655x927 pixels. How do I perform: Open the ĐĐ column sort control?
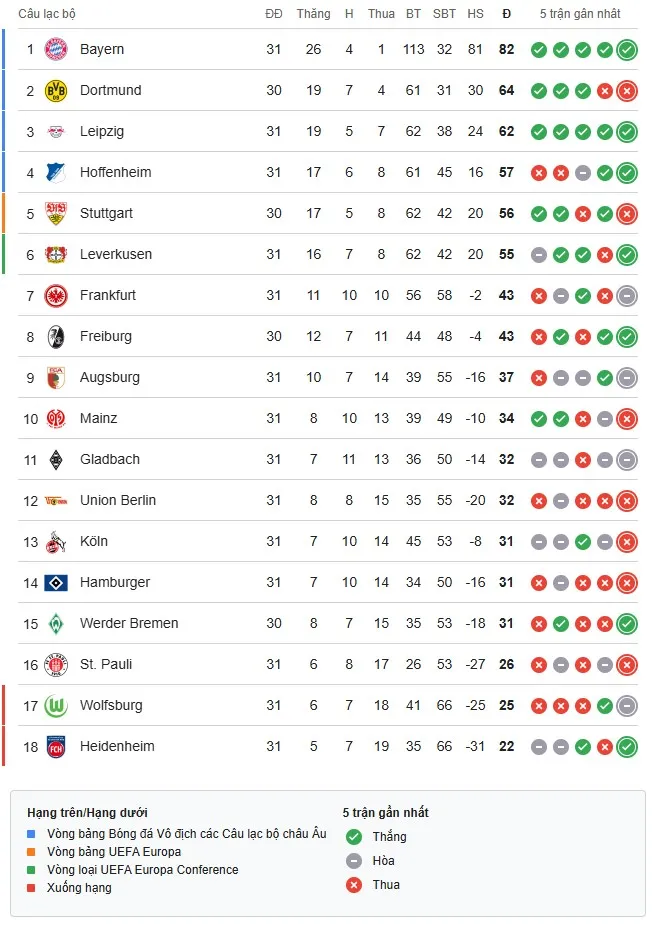point(273,14)
